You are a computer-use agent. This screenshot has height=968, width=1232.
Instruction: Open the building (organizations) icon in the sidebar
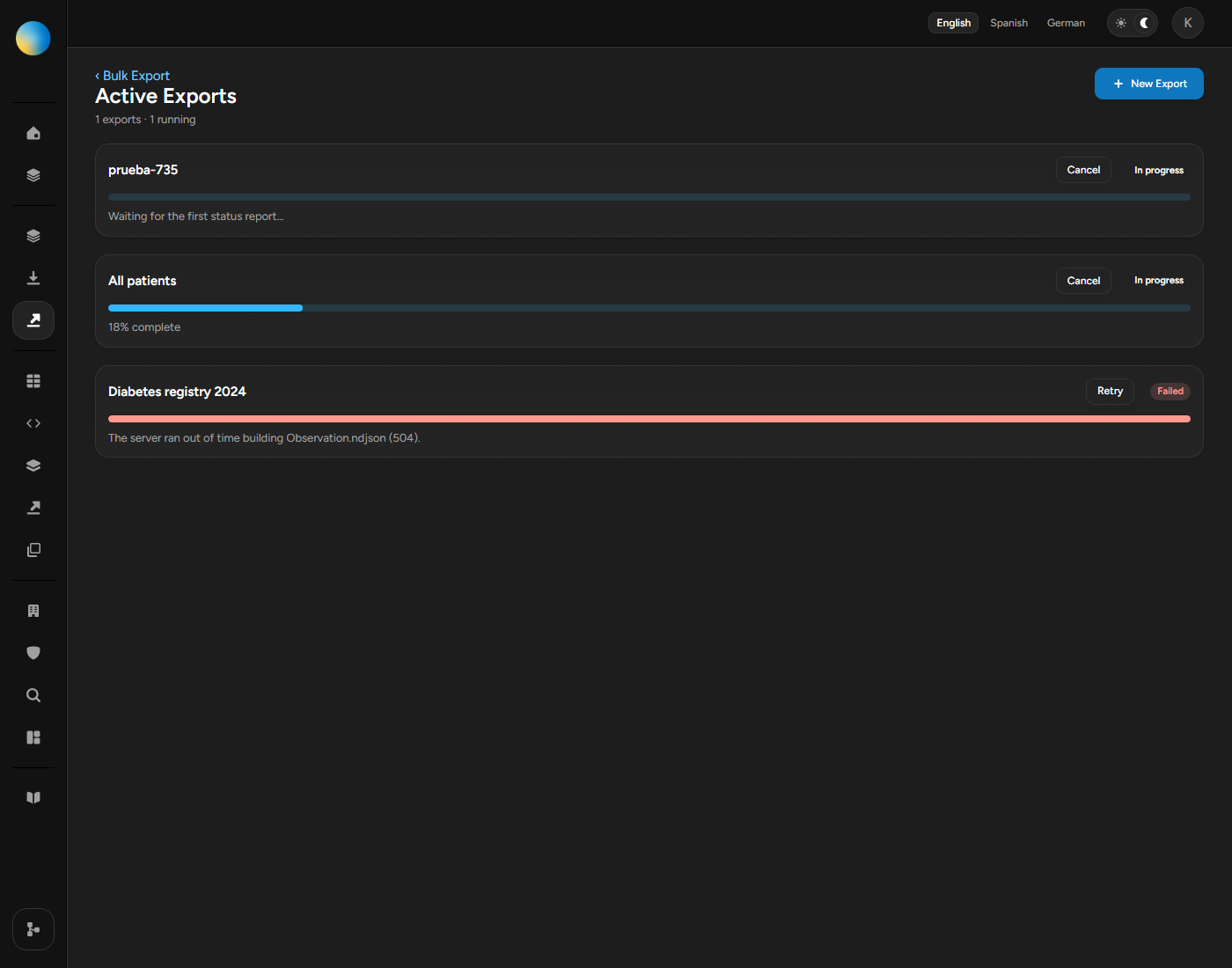[x=33, y=611]
